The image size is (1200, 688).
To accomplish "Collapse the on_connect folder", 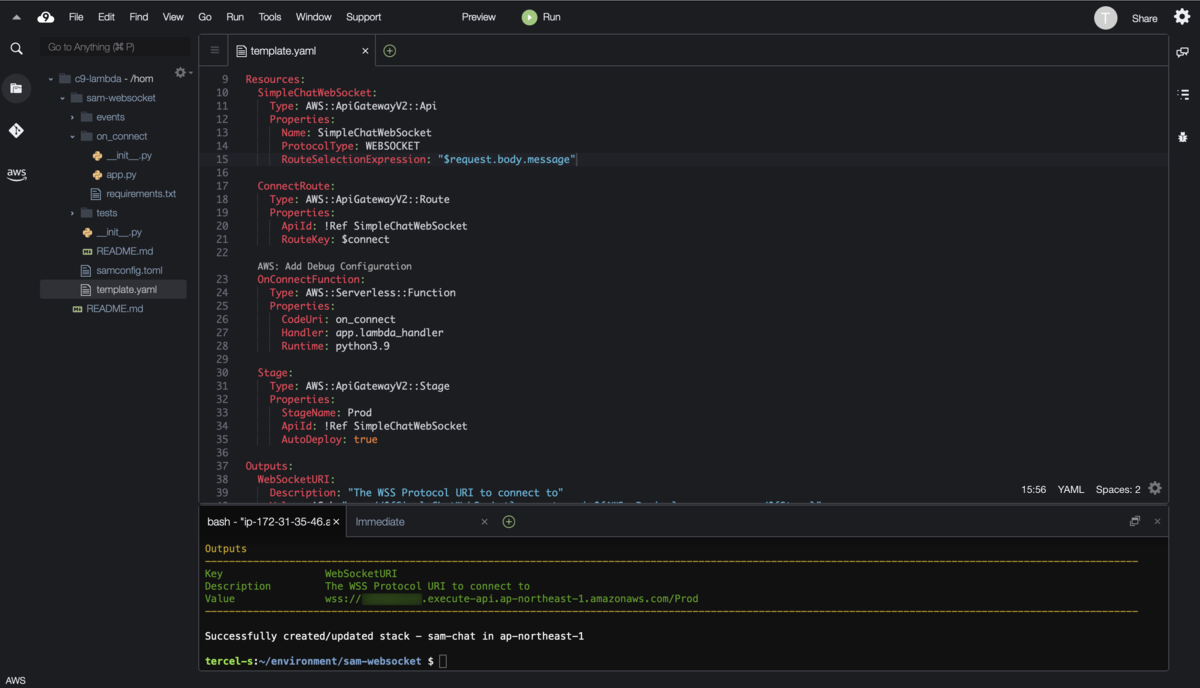I will tap(73, 136).
